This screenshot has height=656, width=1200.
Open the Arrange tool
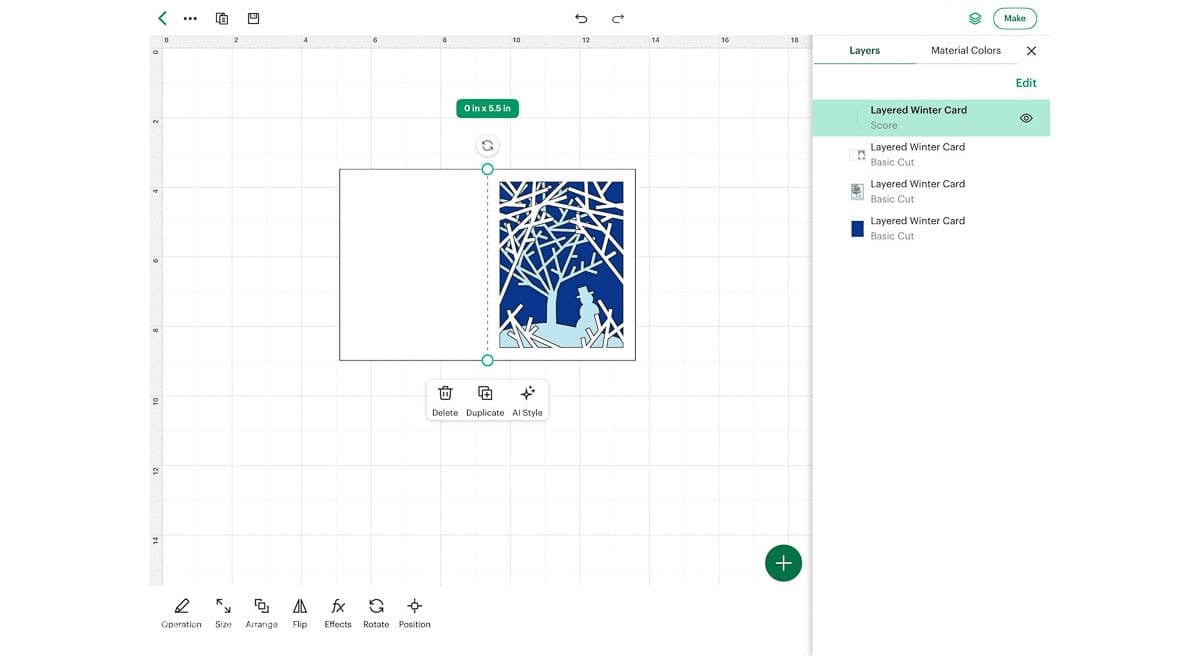tap(261, 613)
